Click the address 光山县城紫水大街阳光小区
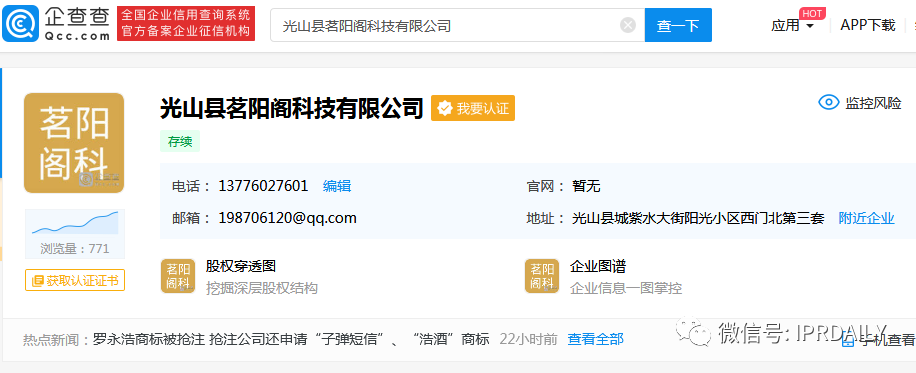Image resolution: width=916 pixels, height=373 pixels. coord(698,219)
